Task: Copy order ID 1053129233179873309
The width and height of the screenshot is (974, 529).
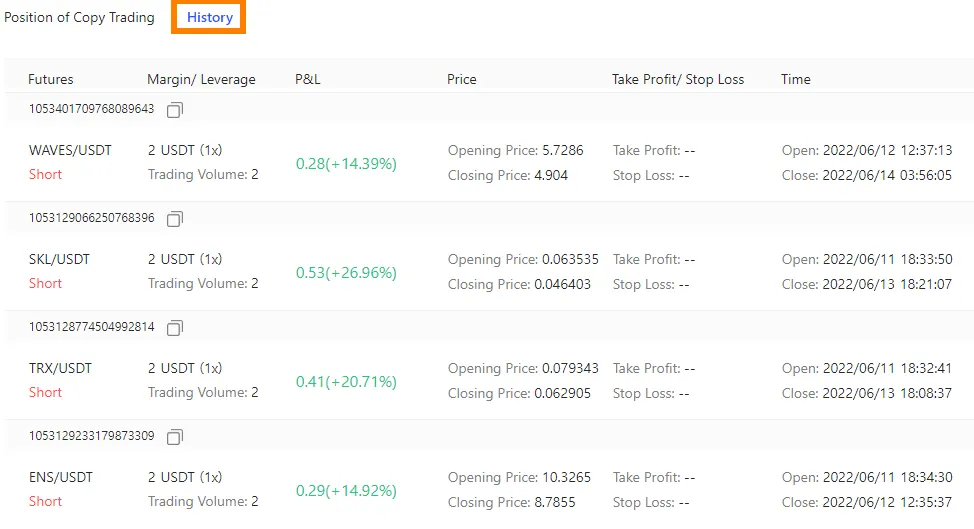Action: [175, 436]
